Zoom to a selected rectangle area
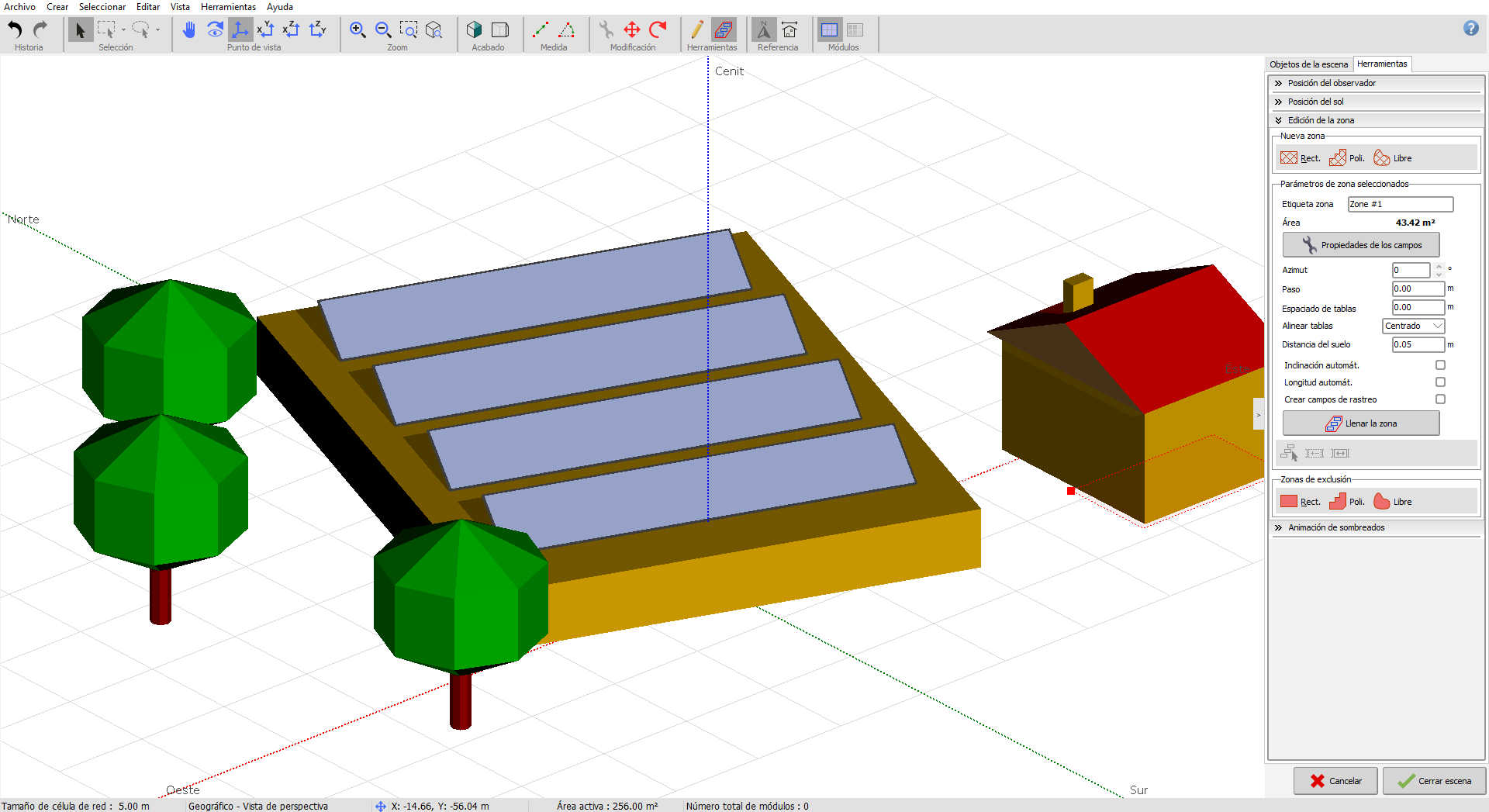 [409, 29]
